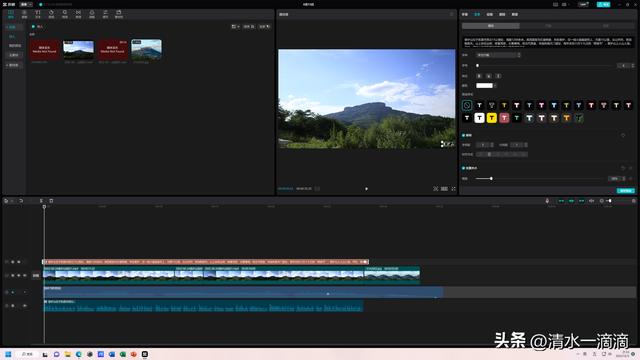The height and width of the screenshot is (360, 640).
Task: Click the preview aspect ratio icon
Action: [x=444, y=189]
